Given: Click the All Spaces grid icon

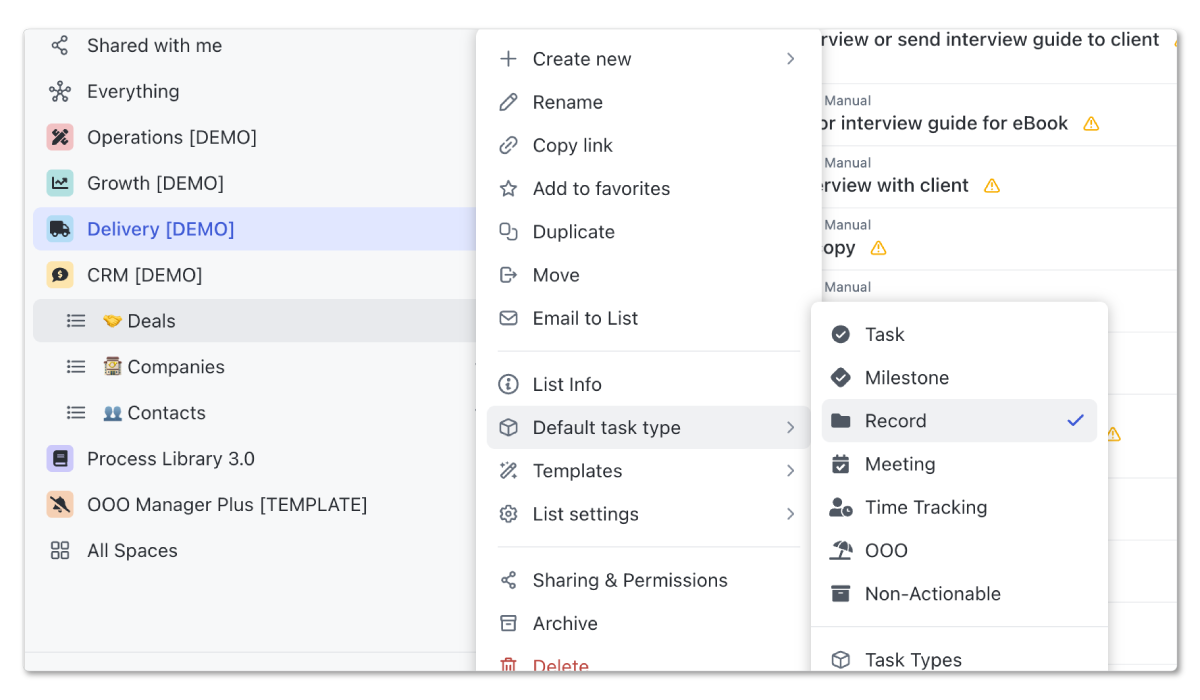Looking at the screenshot, I should 58,551.
